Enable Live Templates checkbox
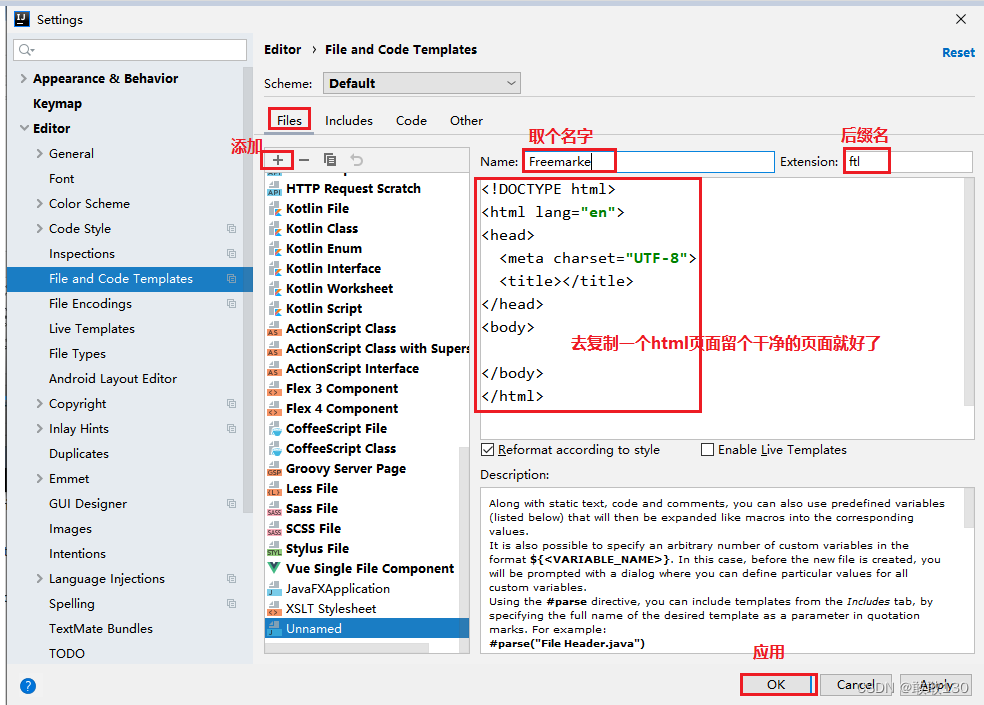The width and height of the screenshot is (984, 705). coord(708,449)
